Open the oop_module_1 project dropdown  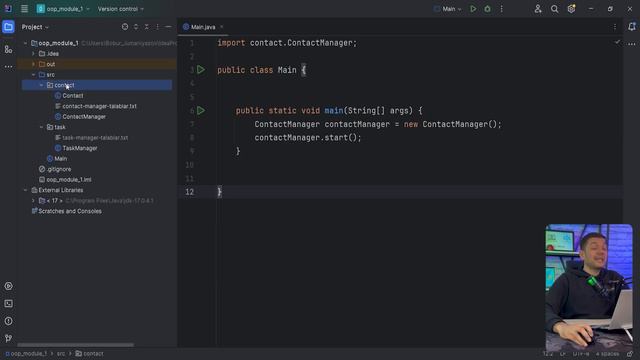(x=63, y=9)
